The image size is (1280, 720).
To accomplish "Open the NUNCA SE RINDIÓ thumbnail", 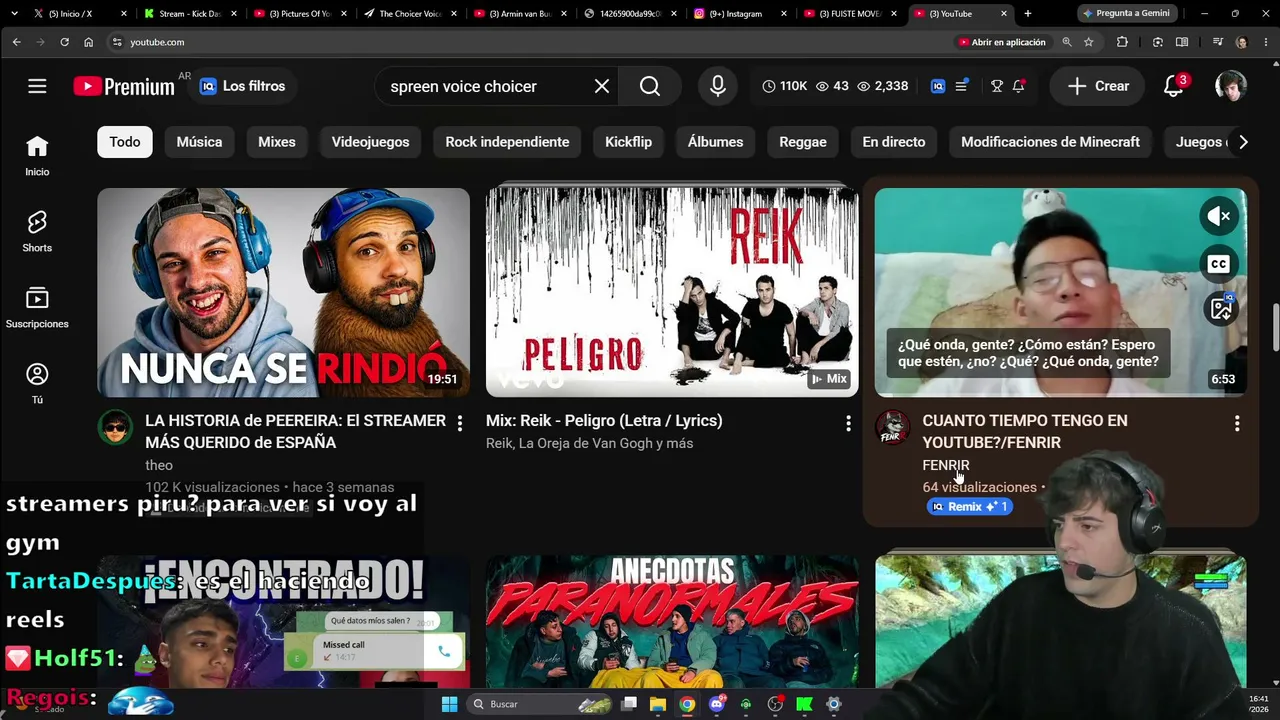I will tap(283, 292).
